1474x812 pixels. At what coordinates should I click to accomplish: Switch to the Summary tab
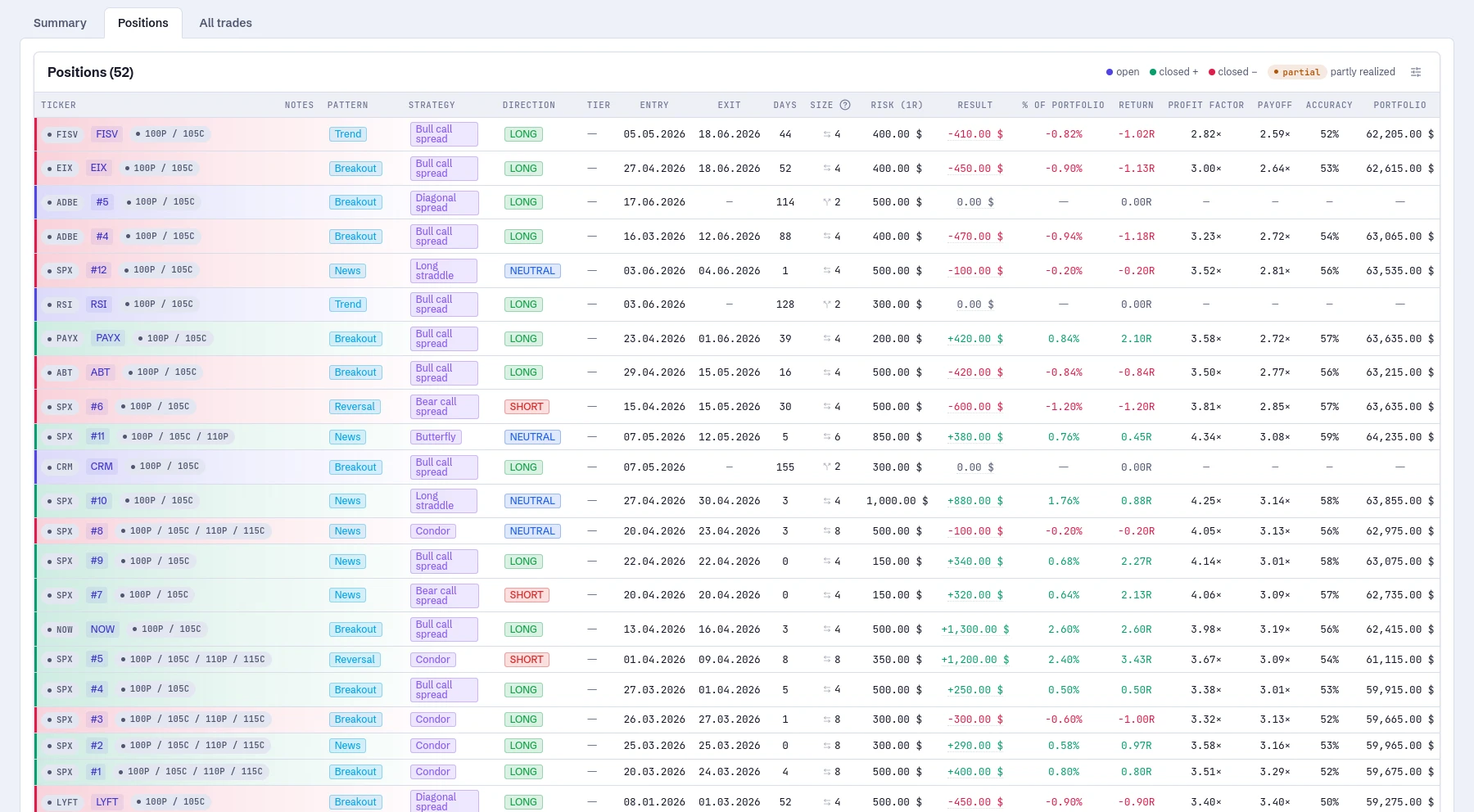tap(60, 23)
